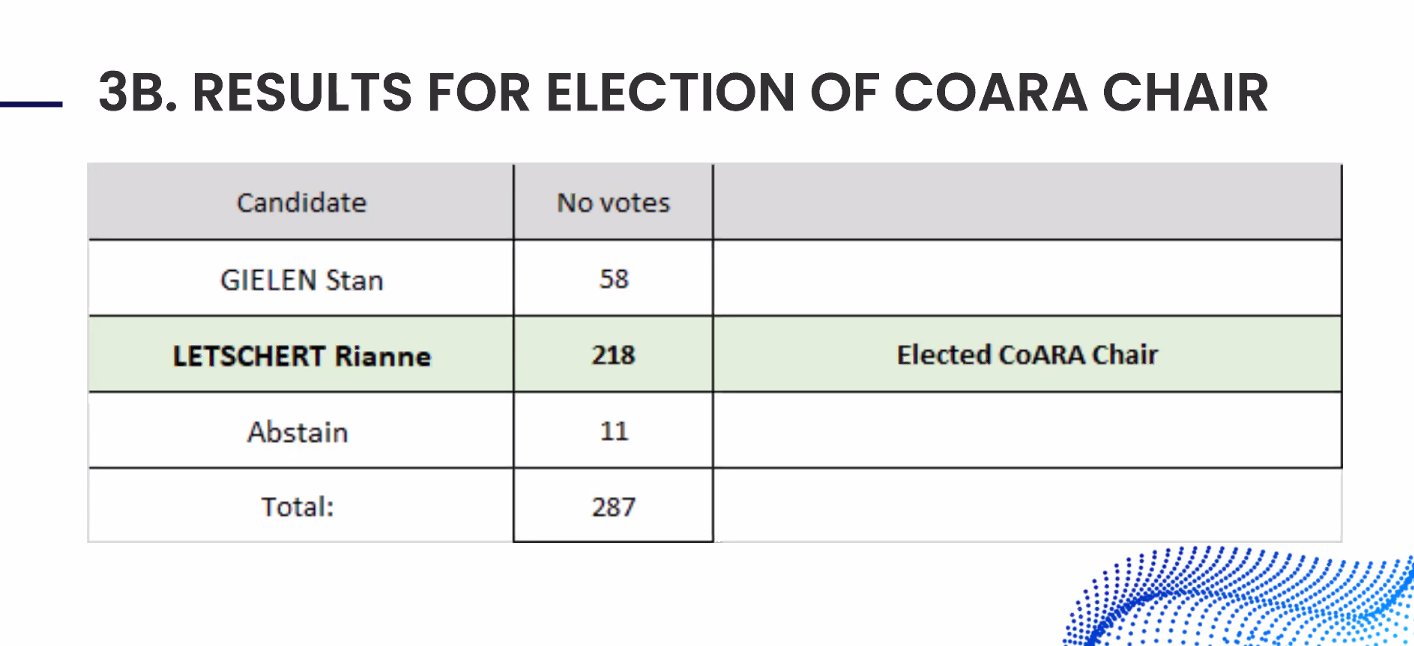Click the 'Abstain' row label
Image resolution: width=1414 pixels, height=646 pixels.
298,432
